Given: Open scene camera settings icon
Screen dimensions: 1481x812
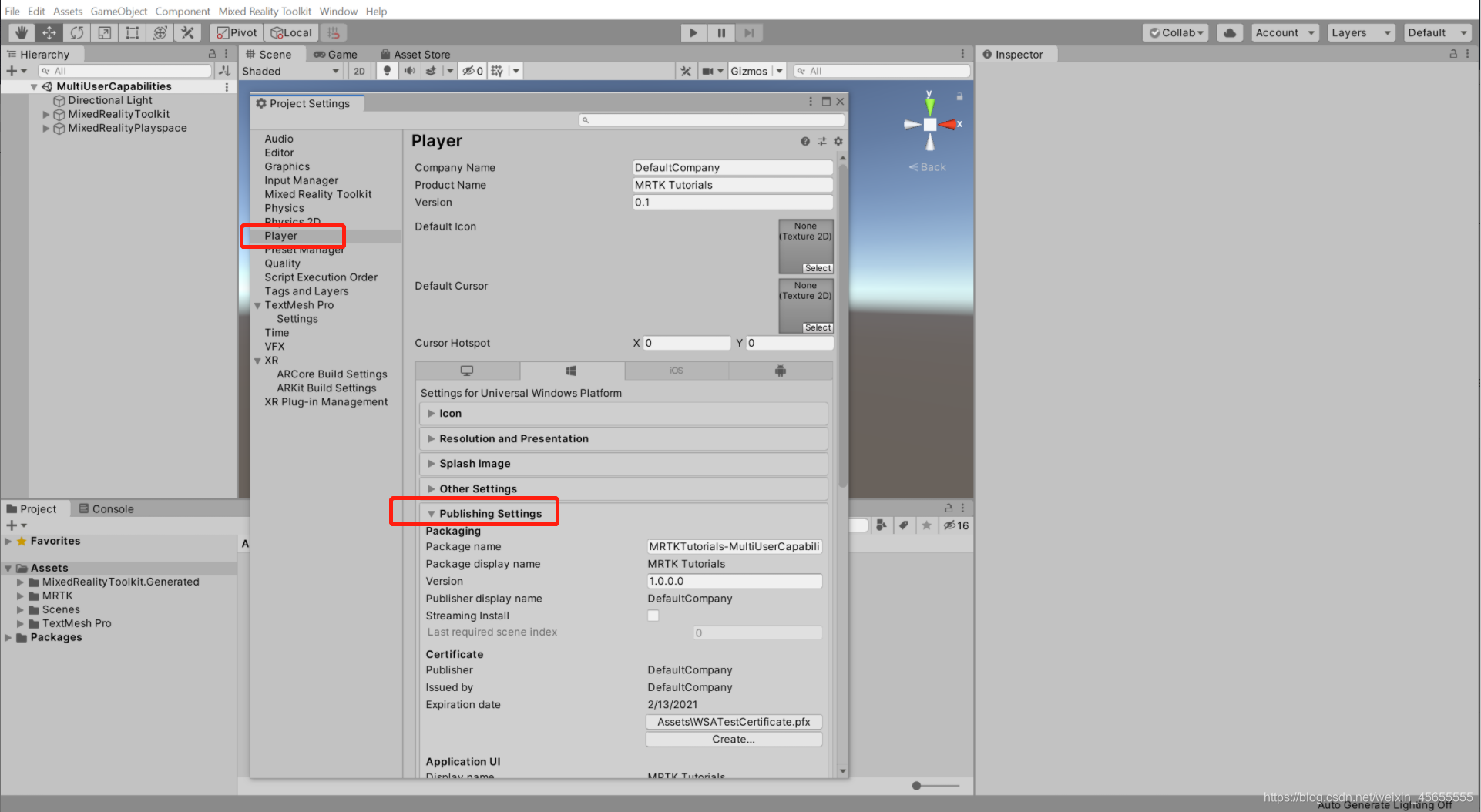Looking at the screenshot, I should point(707,71).
